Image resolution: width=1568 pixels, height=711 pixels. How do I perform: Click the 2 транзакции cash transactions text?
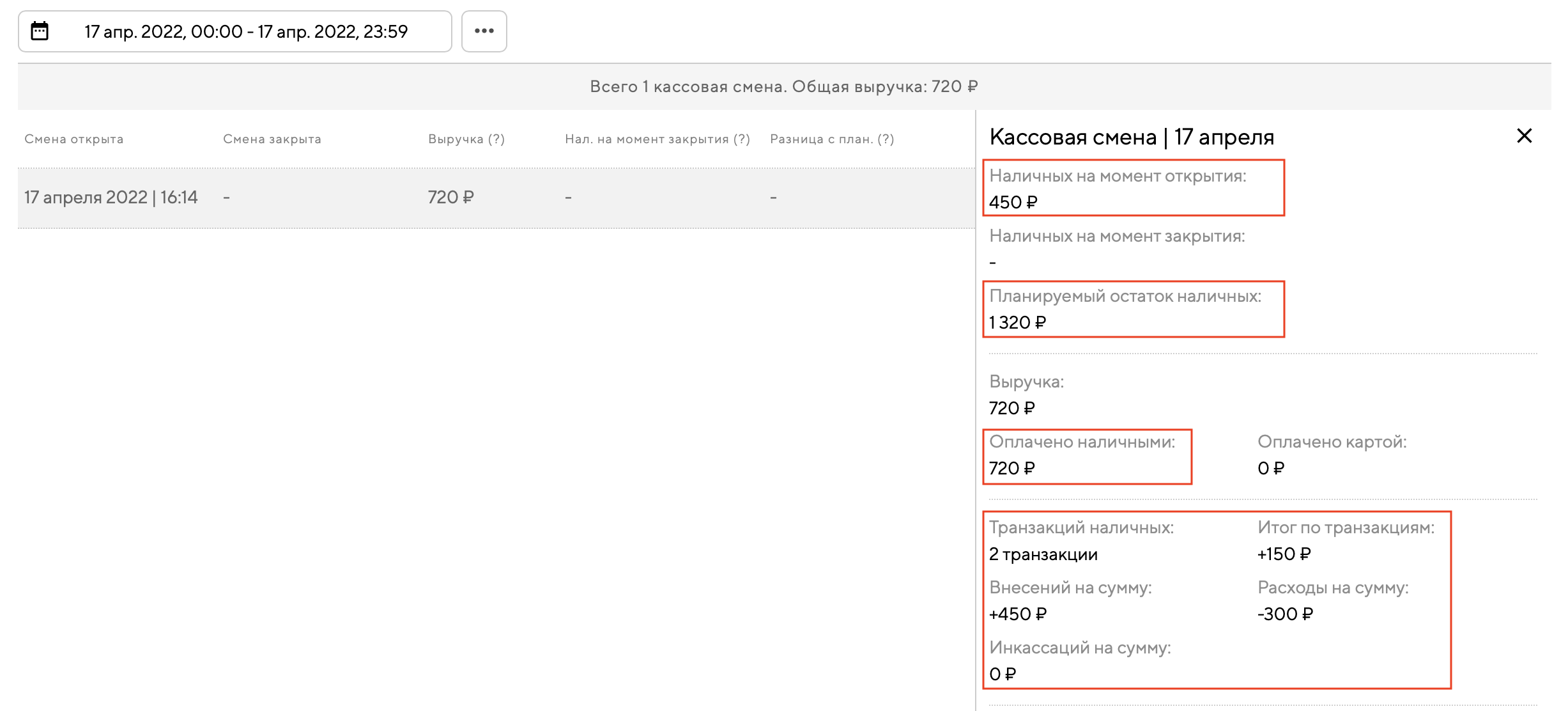point(1043,554)
